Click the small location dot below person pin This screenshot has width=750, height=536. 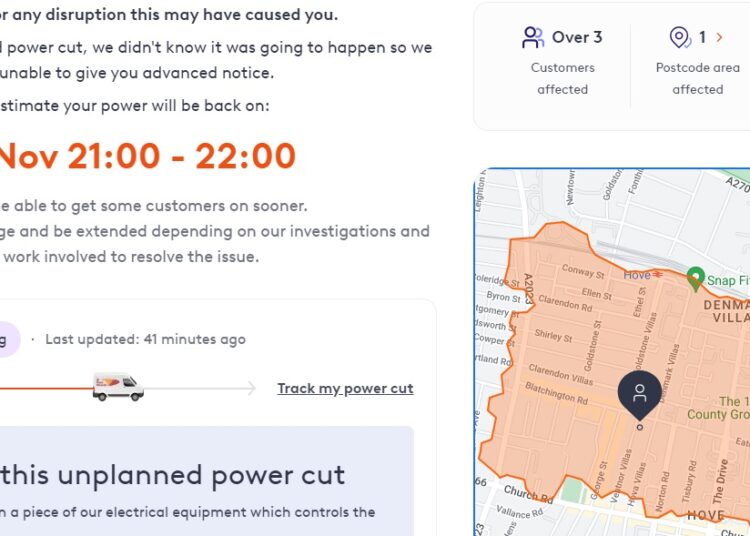click(640, 427)
